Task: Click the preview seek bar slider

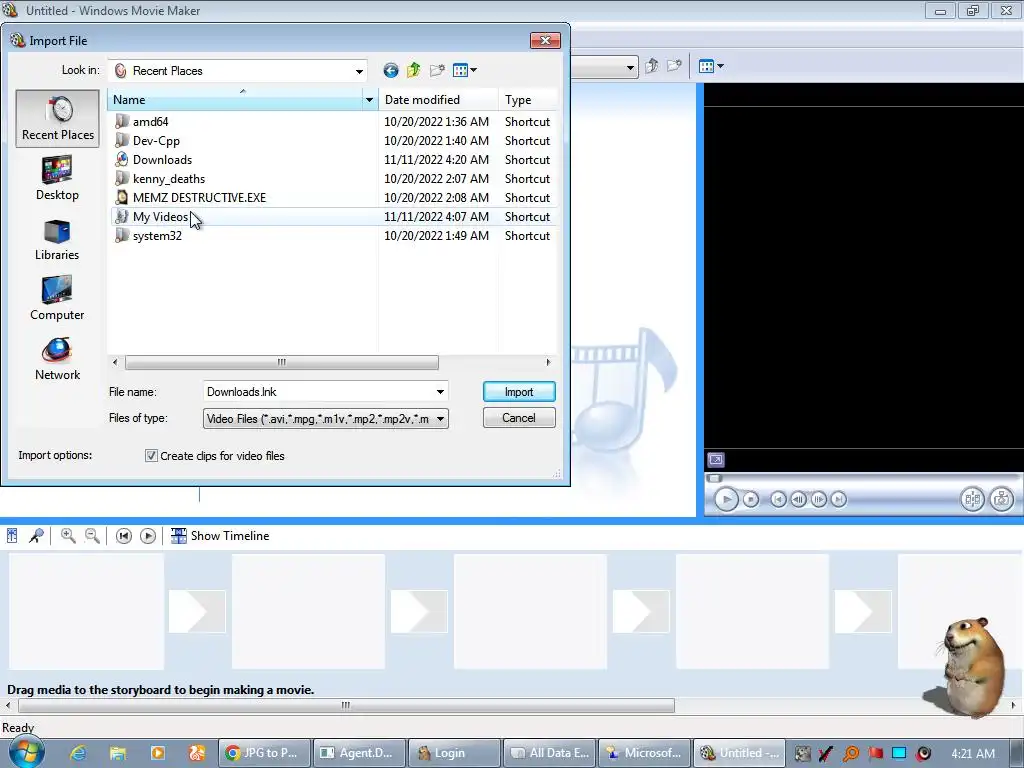Action: pos(714,478)
